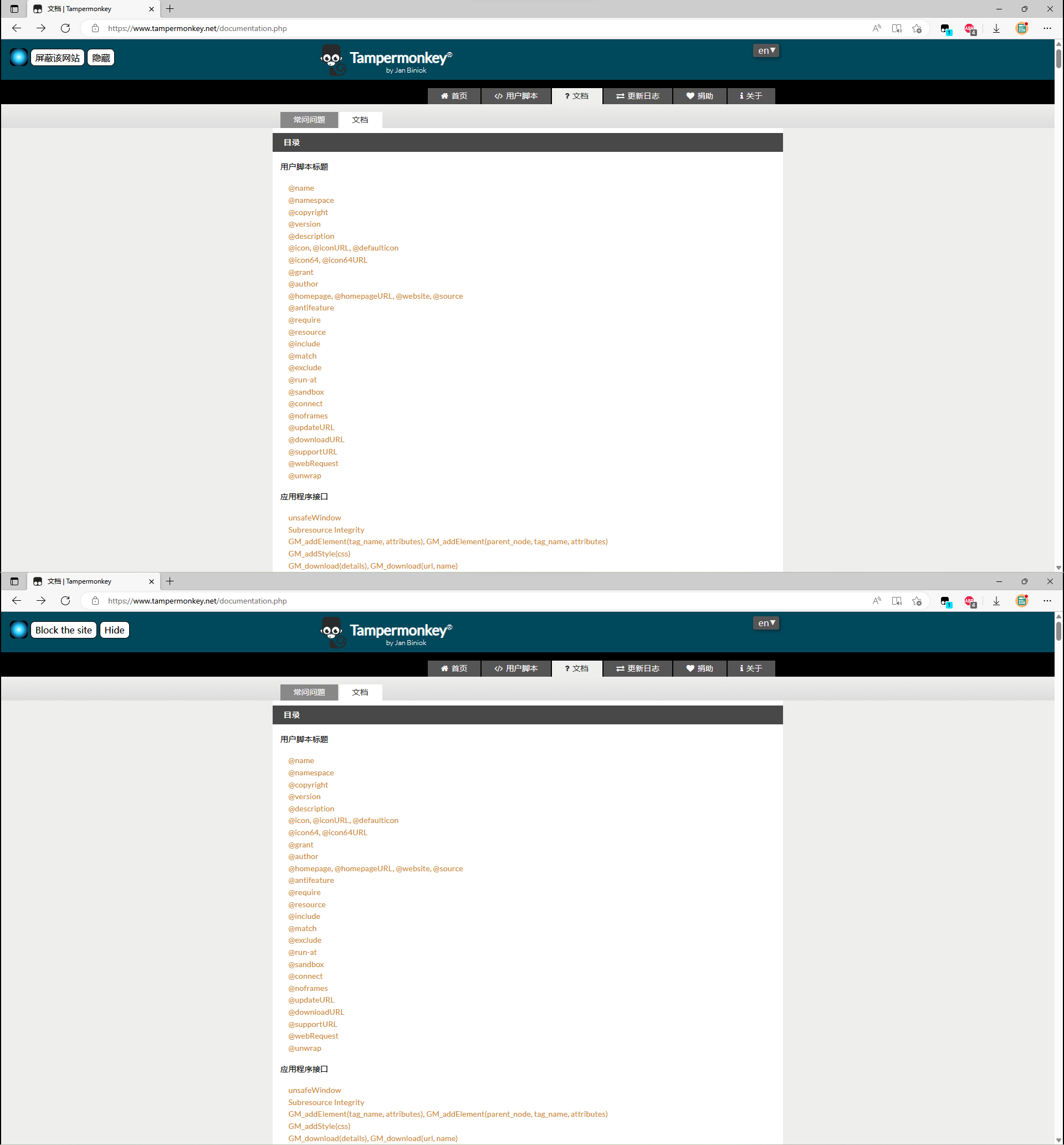The height and width of the screenshot is (1145, 1064).
Task: Click the '@match' link in upper window
Action: pos(302,356)
